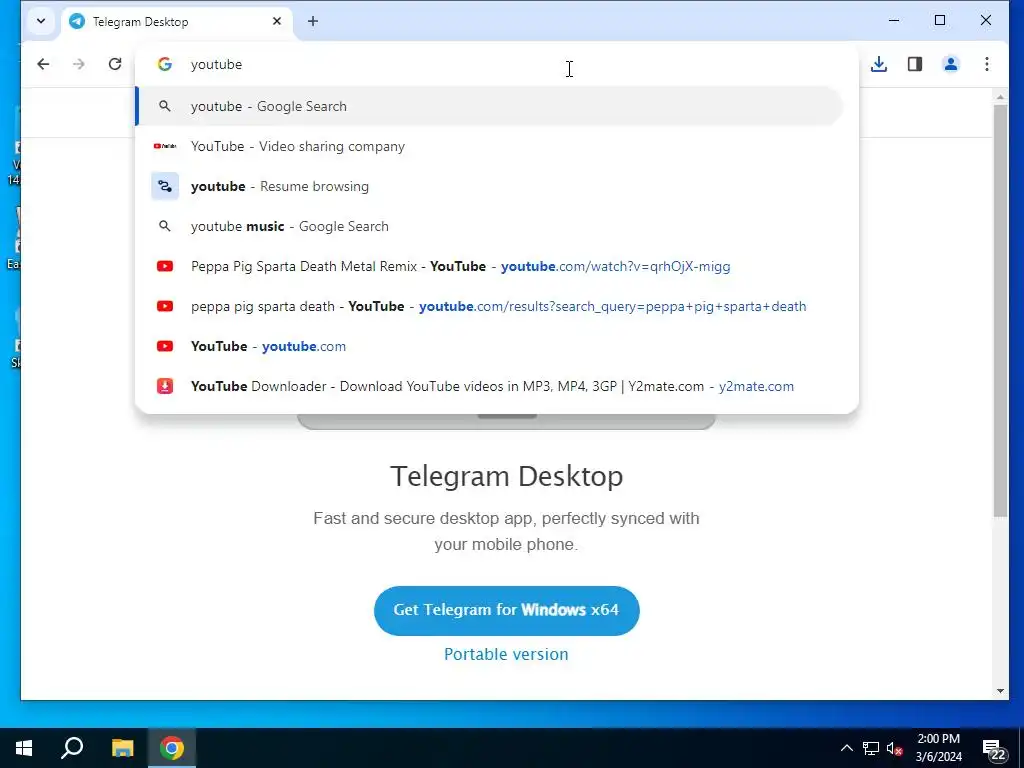This screenshot has height=768, width=1024.
Task: Select 'YouTube - Video sharing company' suggestion
Action: click(489, 146)
